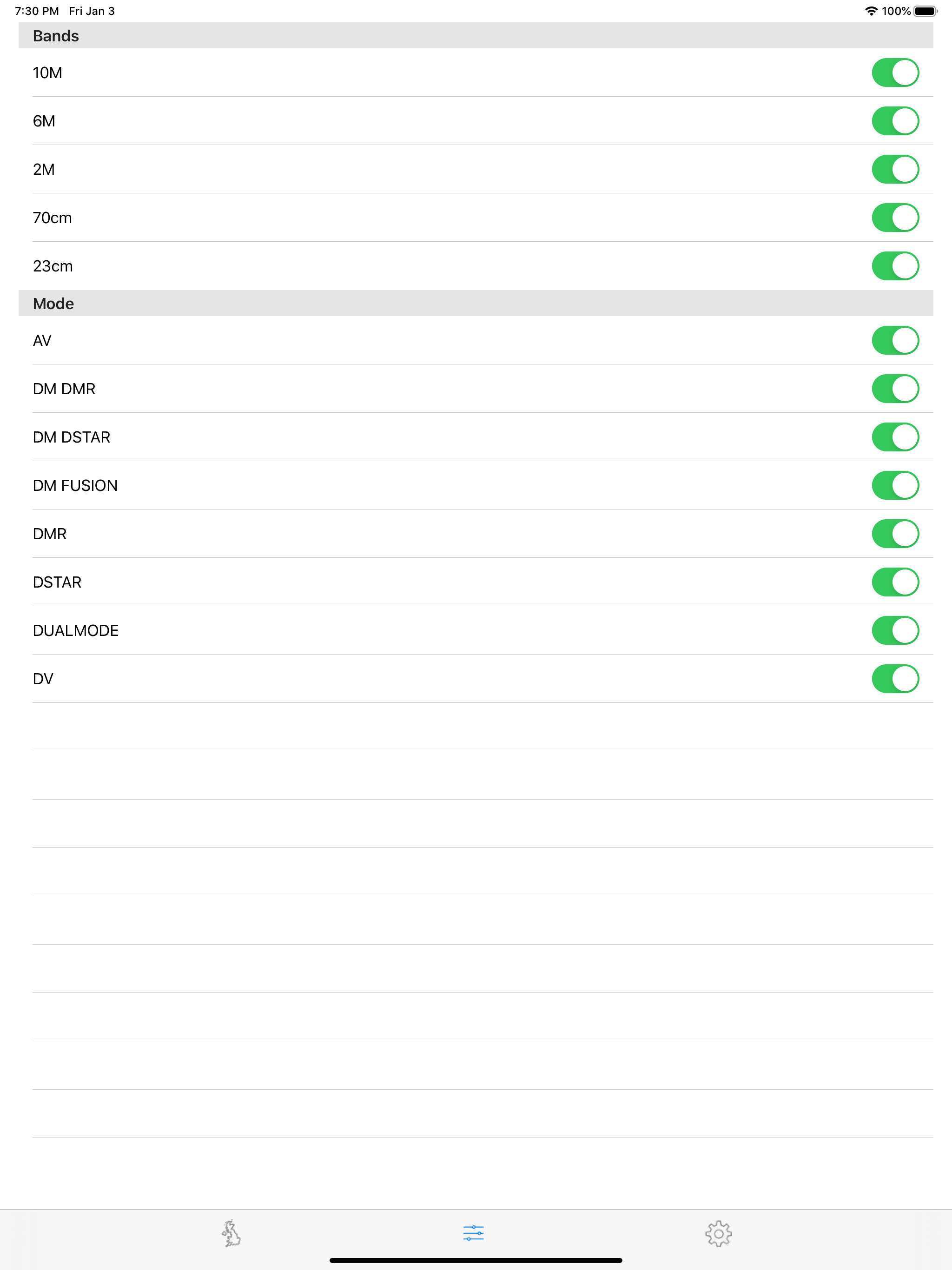The width and height of the screenshot is (952, 1270).
Task: Toggle the AV mode switch
Action: 895,340
